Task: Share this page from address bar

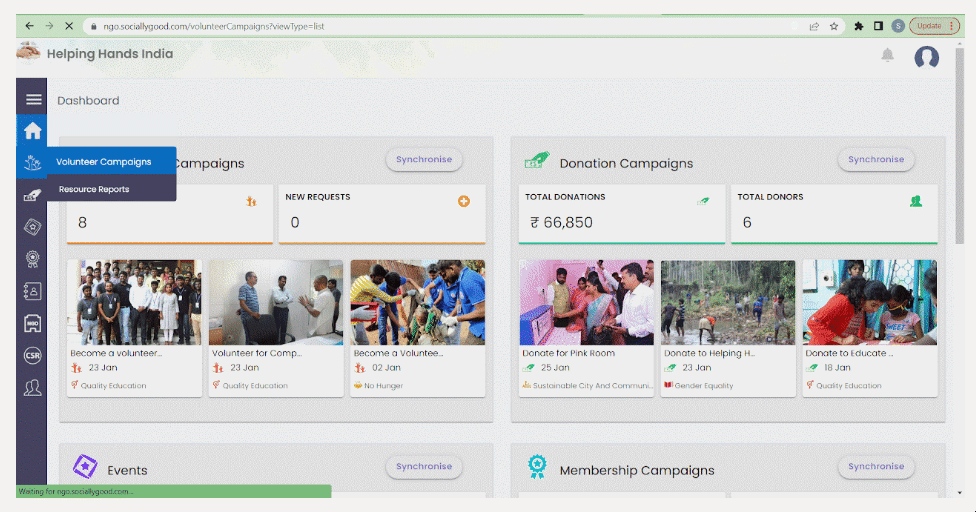Action: (814, 26)
